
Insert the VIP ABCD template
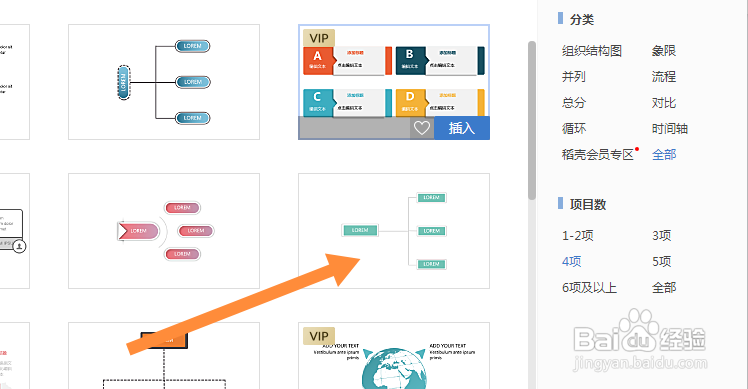click(462, 128)
